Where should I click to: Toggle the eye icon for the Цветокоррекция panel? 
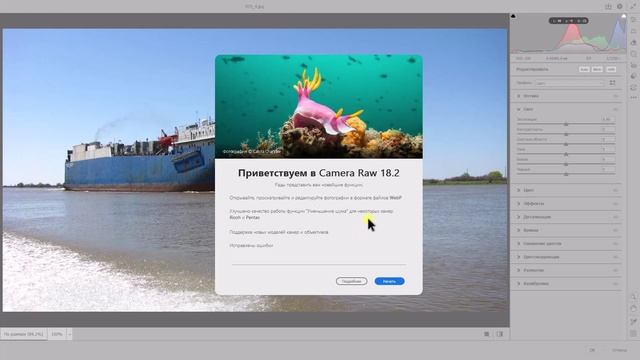(x=615, y=257)
